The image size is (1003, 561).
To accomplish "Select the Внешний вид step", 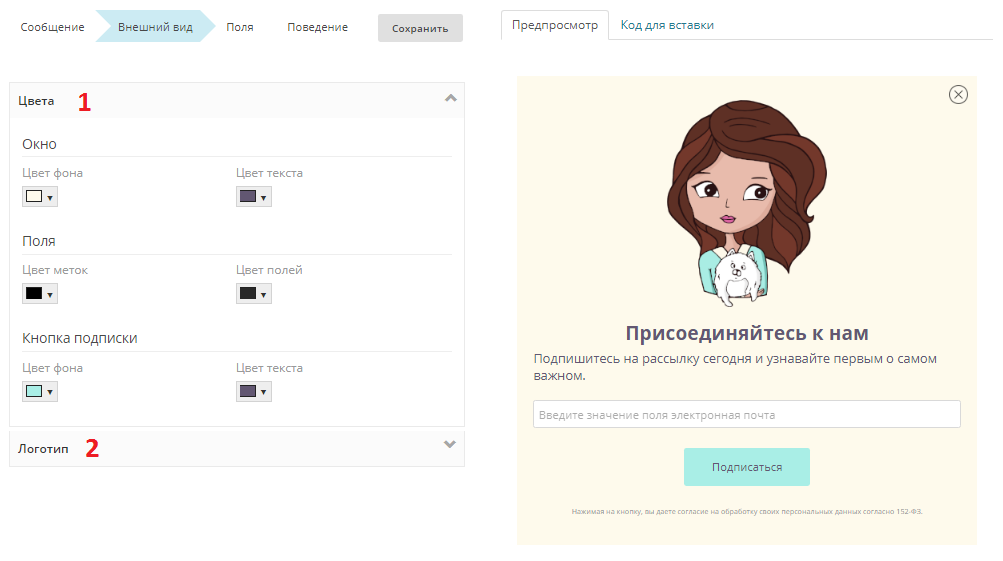I will pyautogui.click(x=155, y=28).
